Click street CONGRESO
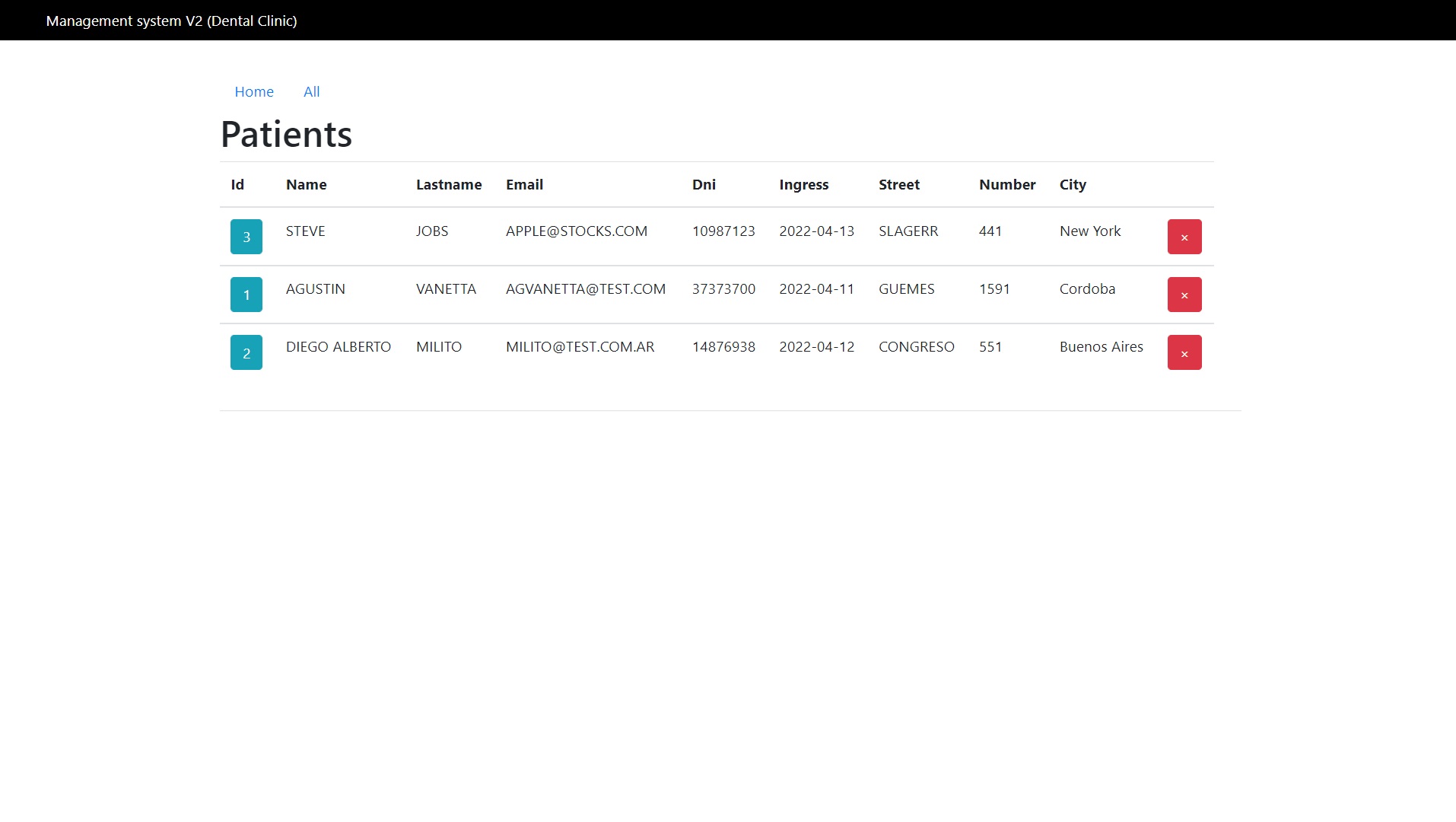This screenshot has width=1456, height=822. tap(917, 346)
